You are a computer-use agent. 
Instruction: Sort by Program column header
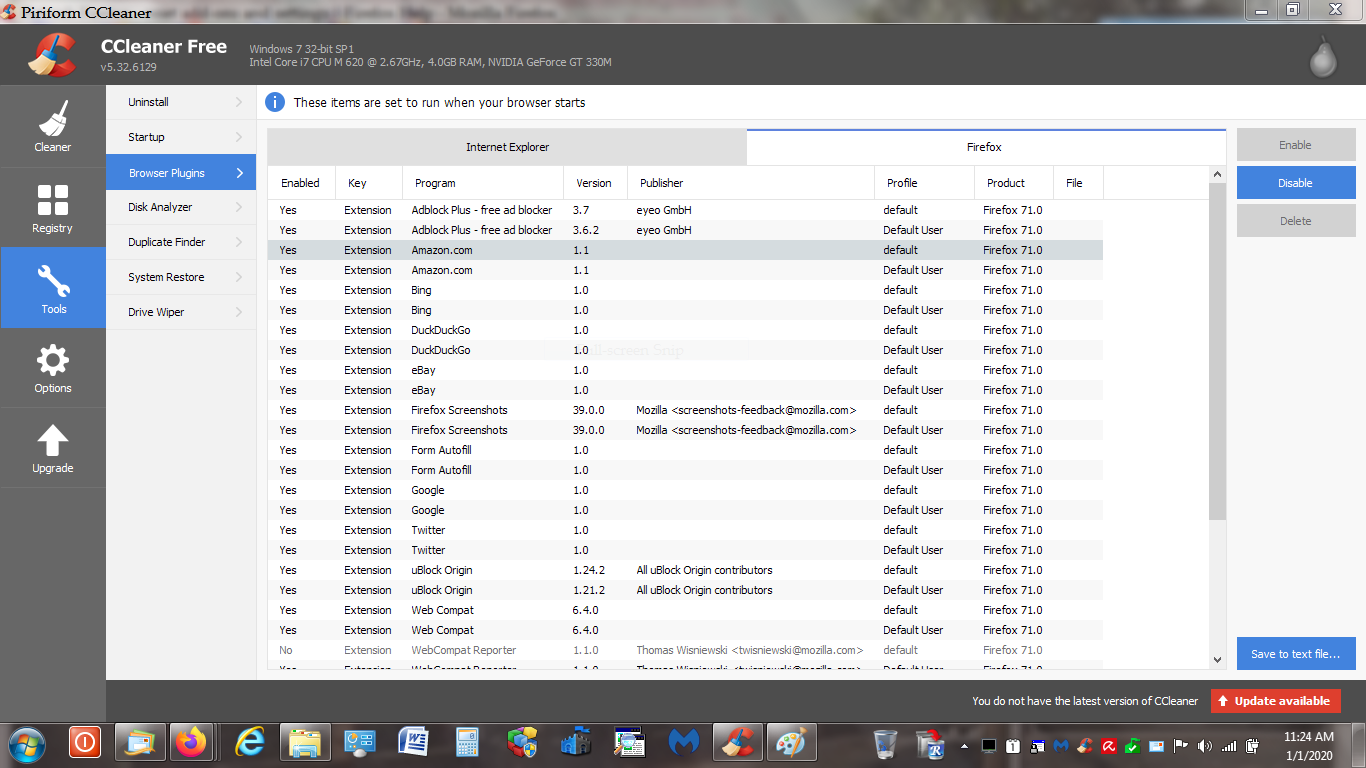click(483, 183)
